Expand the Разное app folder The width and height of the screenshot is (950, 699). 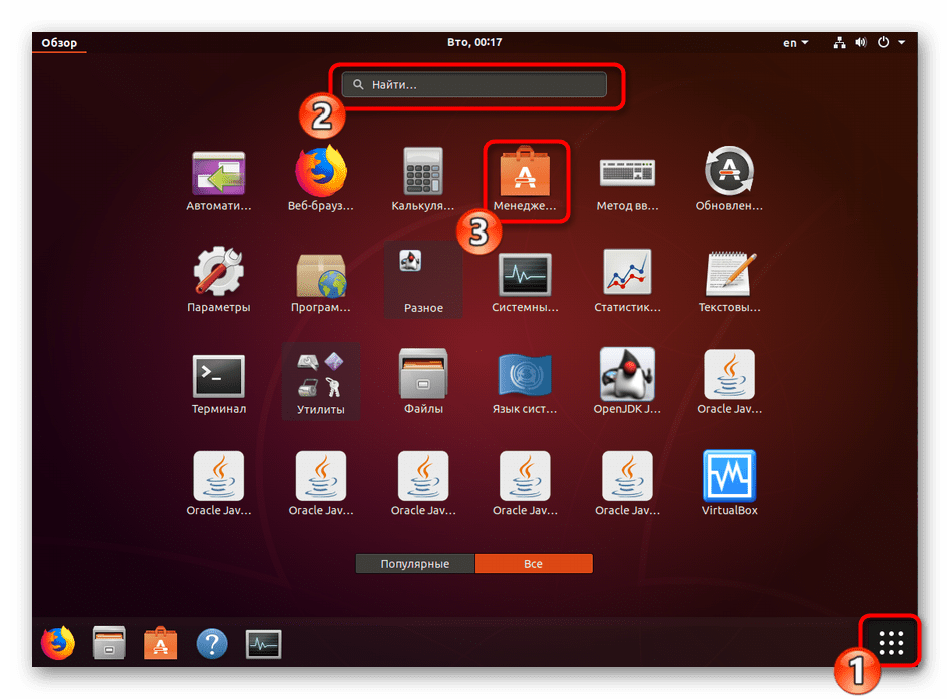tap(423, 279)
